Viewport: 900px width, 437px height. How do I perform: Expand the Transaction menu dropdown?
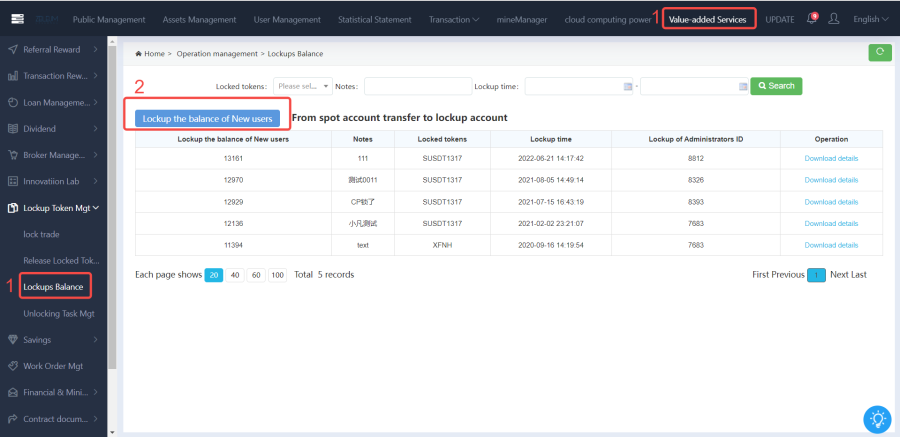pyautogui.click(x=454, y=19)
